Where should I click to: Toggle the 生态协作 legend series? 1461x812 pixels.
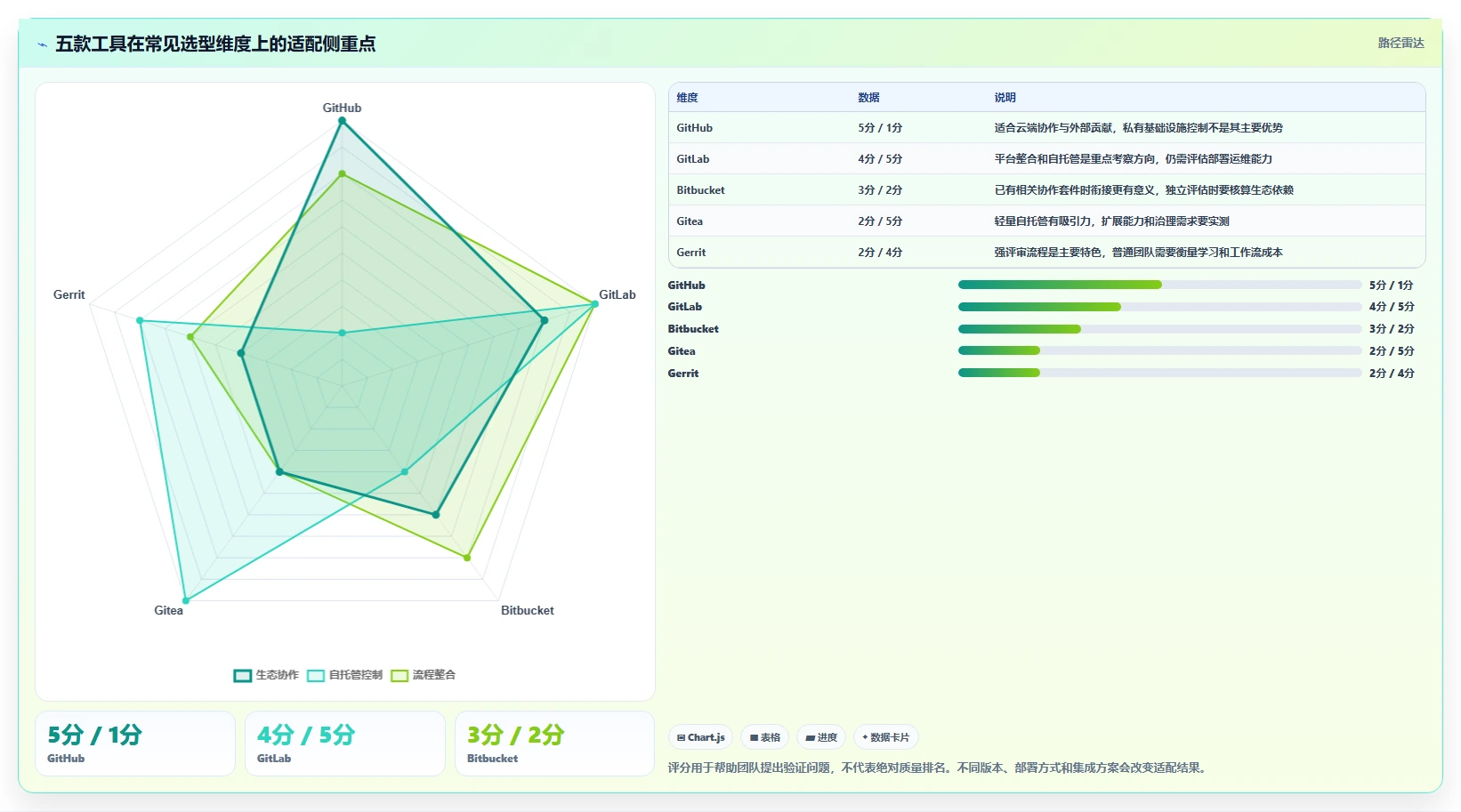266,675
